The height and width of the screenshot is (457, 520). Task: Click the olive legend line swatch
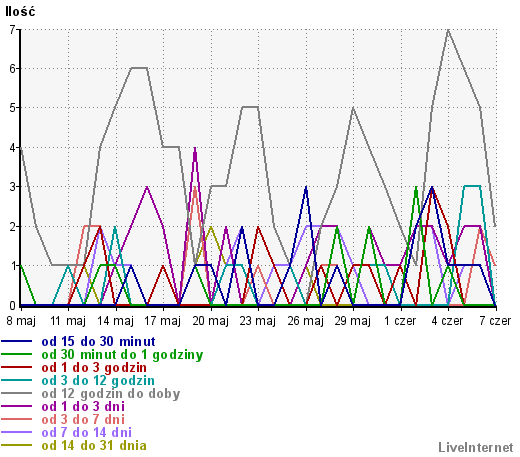pyautogui.click(x=17, y=446)
